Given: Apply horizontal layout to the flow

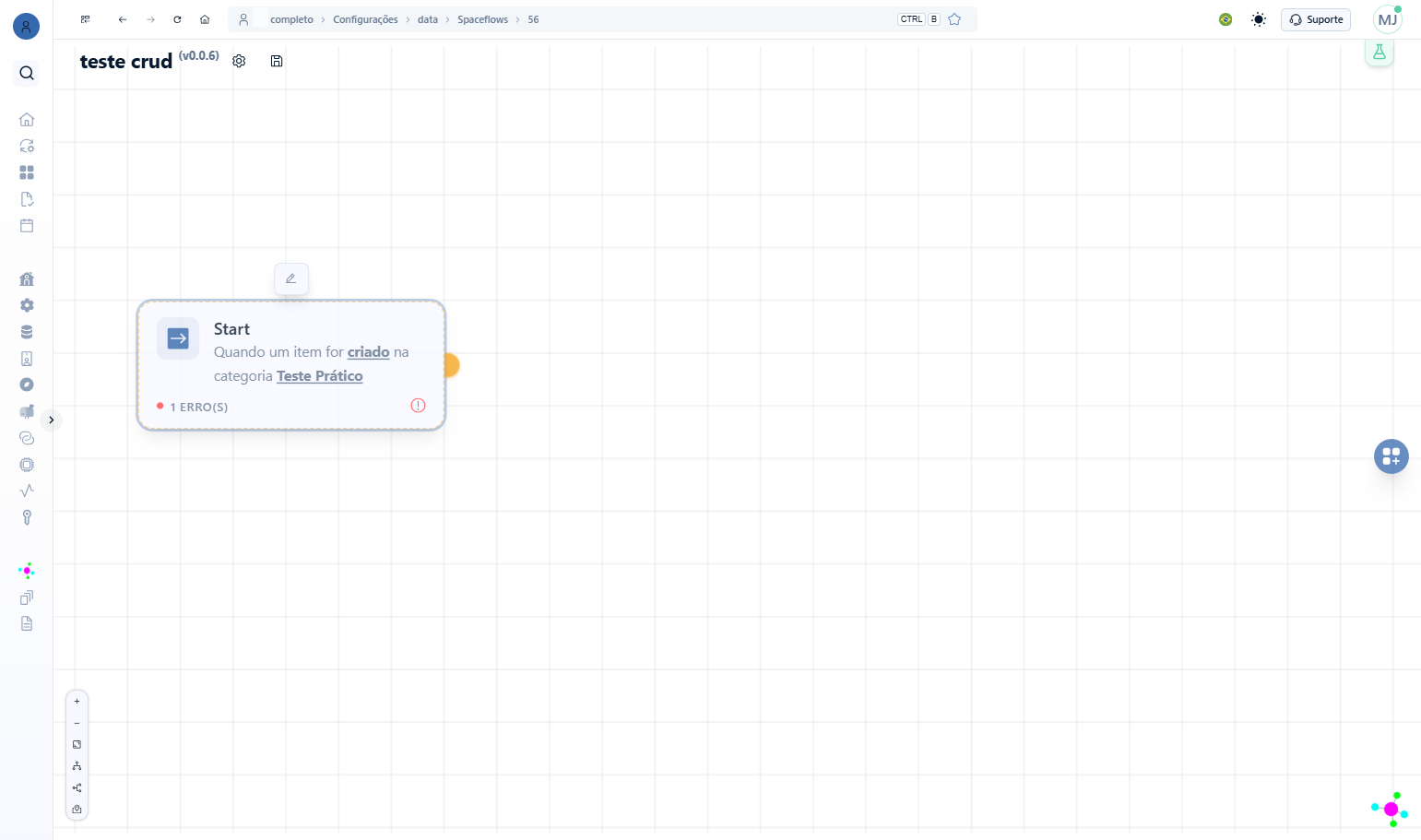Looking at the screenshot, I should tap(77, 787).
